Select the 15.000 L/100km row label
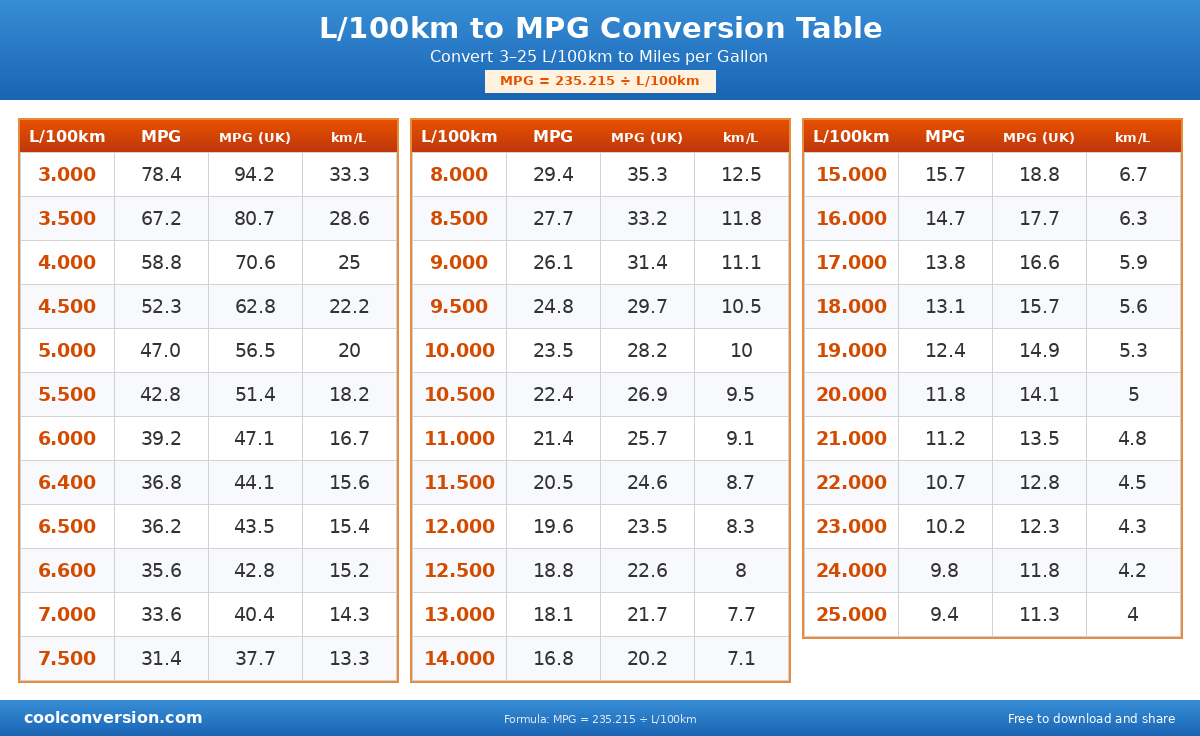Viewport: 1200px width, 736px height. click(x=851, y=175)
